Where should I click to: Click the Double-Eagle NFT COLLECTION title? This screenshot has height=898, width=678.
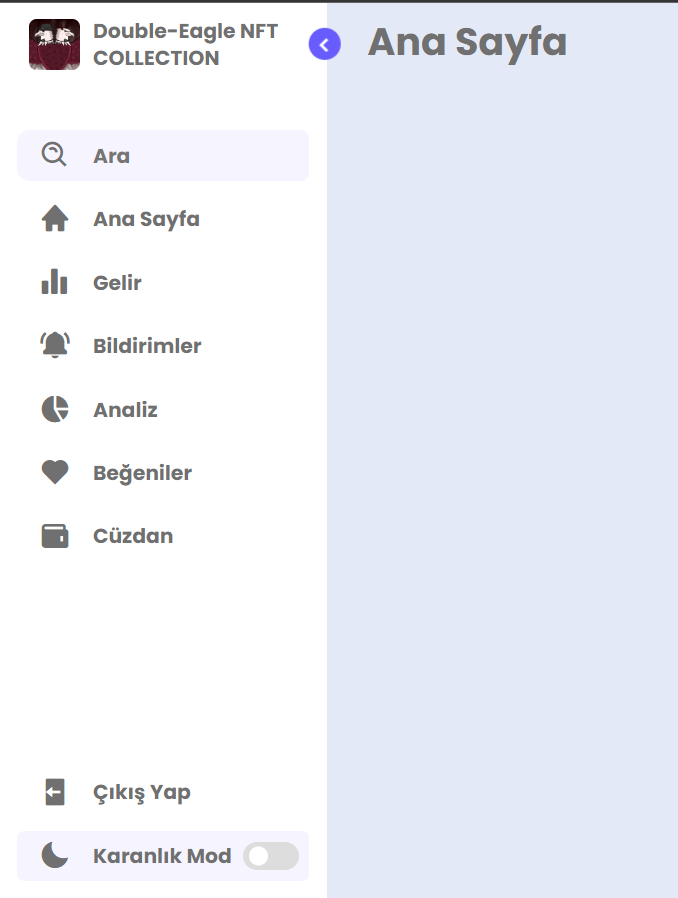pos(185,44)
